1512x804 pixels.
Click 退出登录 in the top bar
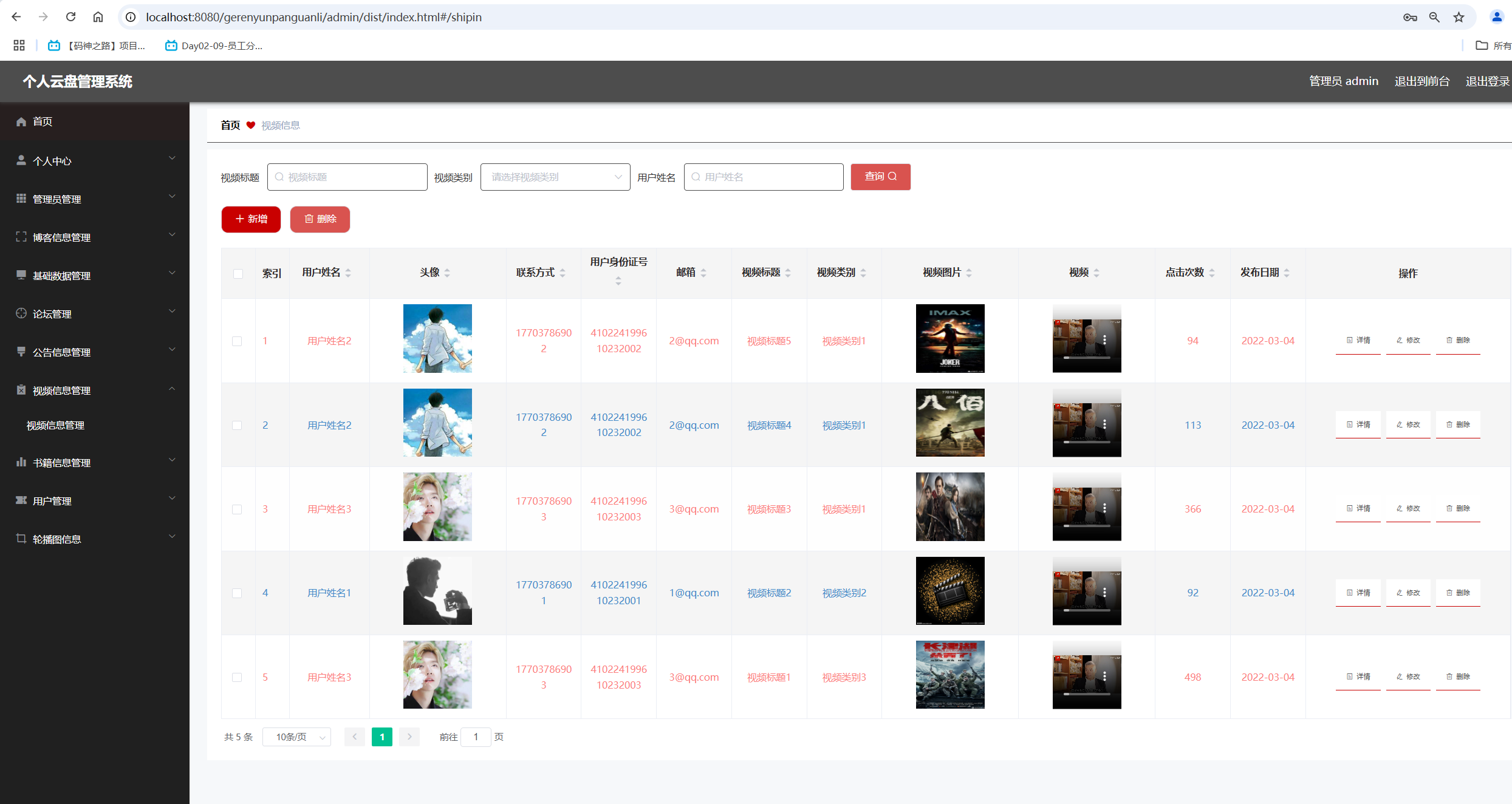[x=1486, y=81]
